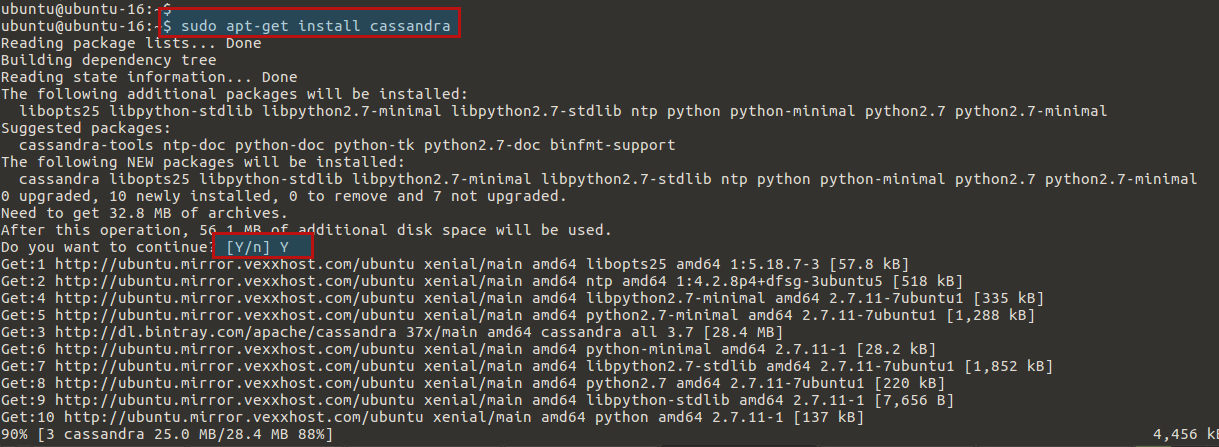This screenshot has height=447, width=1219.
Task: Click the 90% cassandra download progress line
Action: (x=166, y=435)
